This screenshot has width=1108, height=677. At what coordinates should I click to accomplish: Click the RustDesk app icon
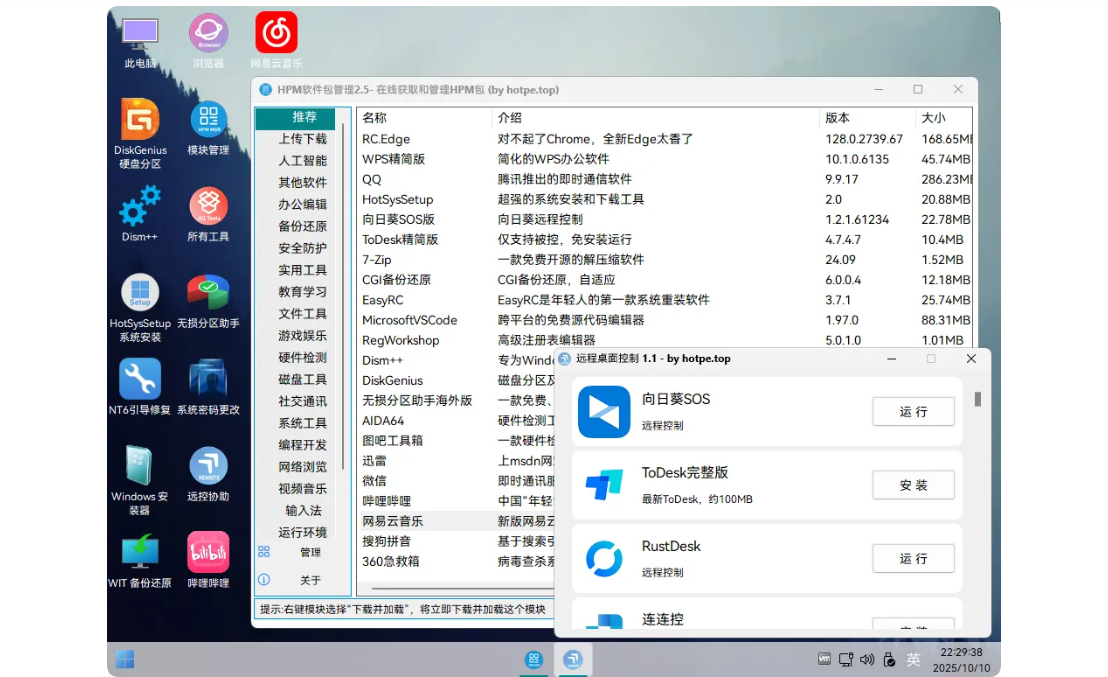pyautogui.click(x=604, y=559)
